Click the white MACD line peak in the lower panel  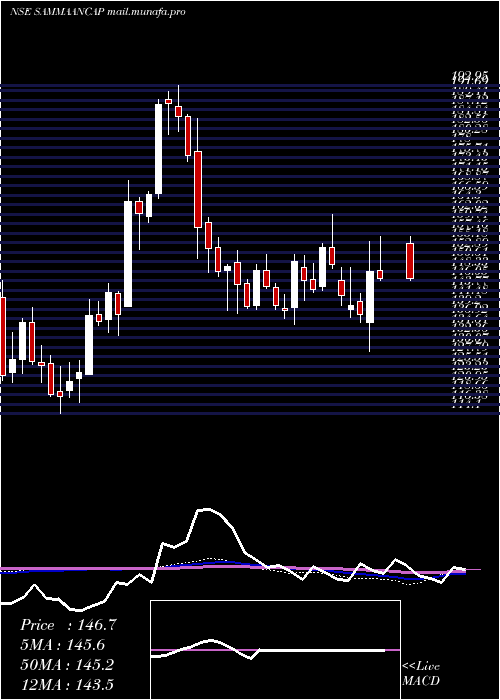coord(205,509)
